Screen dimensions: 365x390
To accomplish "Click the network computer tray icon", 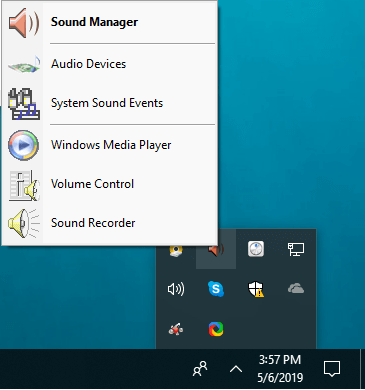I will (x=296, y=249).
